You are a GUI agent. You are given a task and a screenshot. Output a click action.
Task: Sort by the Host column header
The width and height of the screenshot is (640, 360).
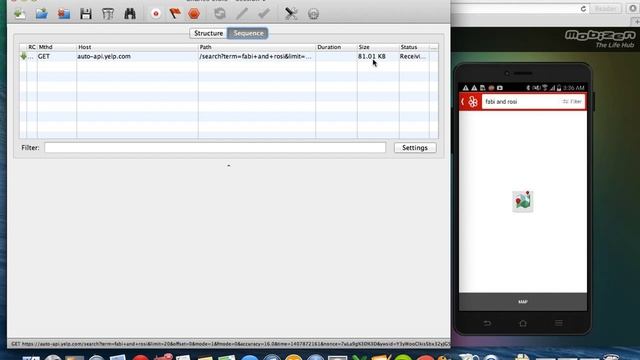pos(137,47)
